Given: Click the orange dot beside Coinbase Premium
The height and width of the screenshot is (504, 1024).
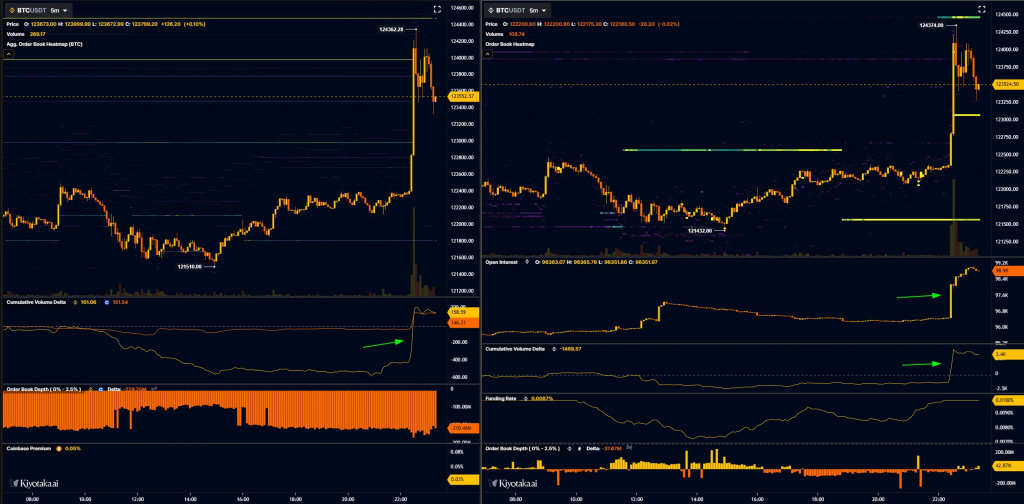Looking at the screenshot, I should click(x=60, y=448).
